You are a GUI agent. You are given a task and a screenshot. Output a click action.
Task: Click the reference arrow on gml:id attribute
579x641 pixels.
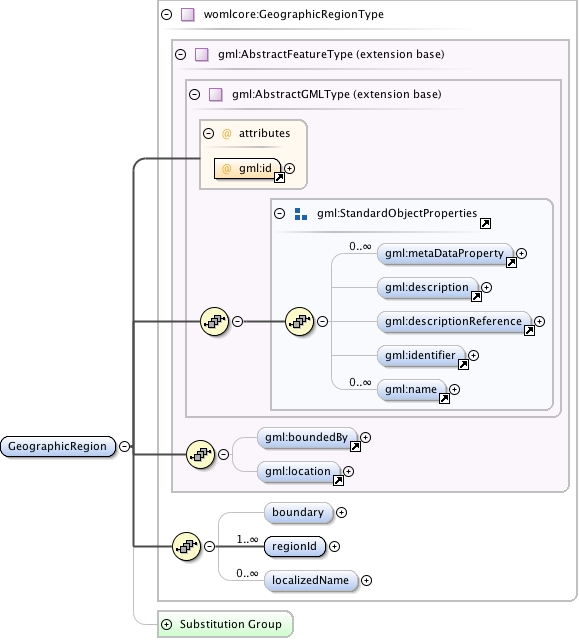click(x=279, y=177)
